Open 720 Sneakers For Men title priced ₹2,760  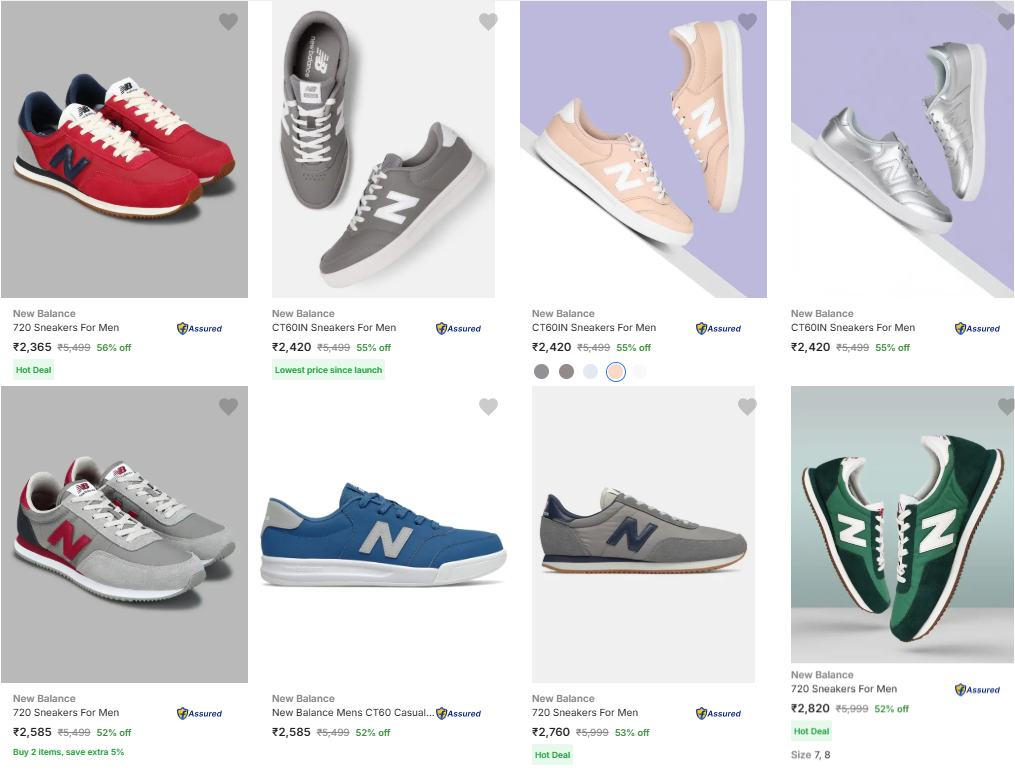(585, 713)
